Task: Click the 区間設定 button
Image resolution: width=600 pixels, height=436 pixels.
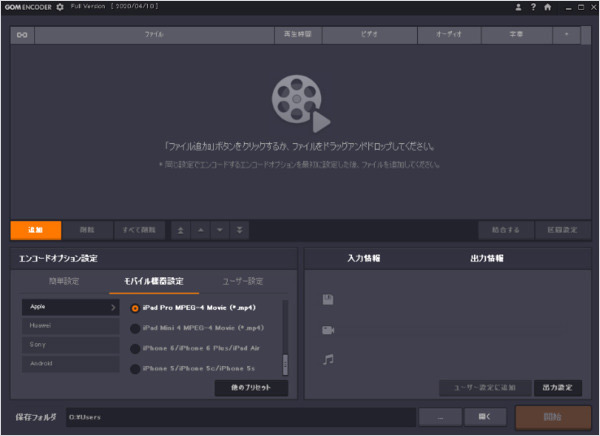Action: tap(562, 230)
